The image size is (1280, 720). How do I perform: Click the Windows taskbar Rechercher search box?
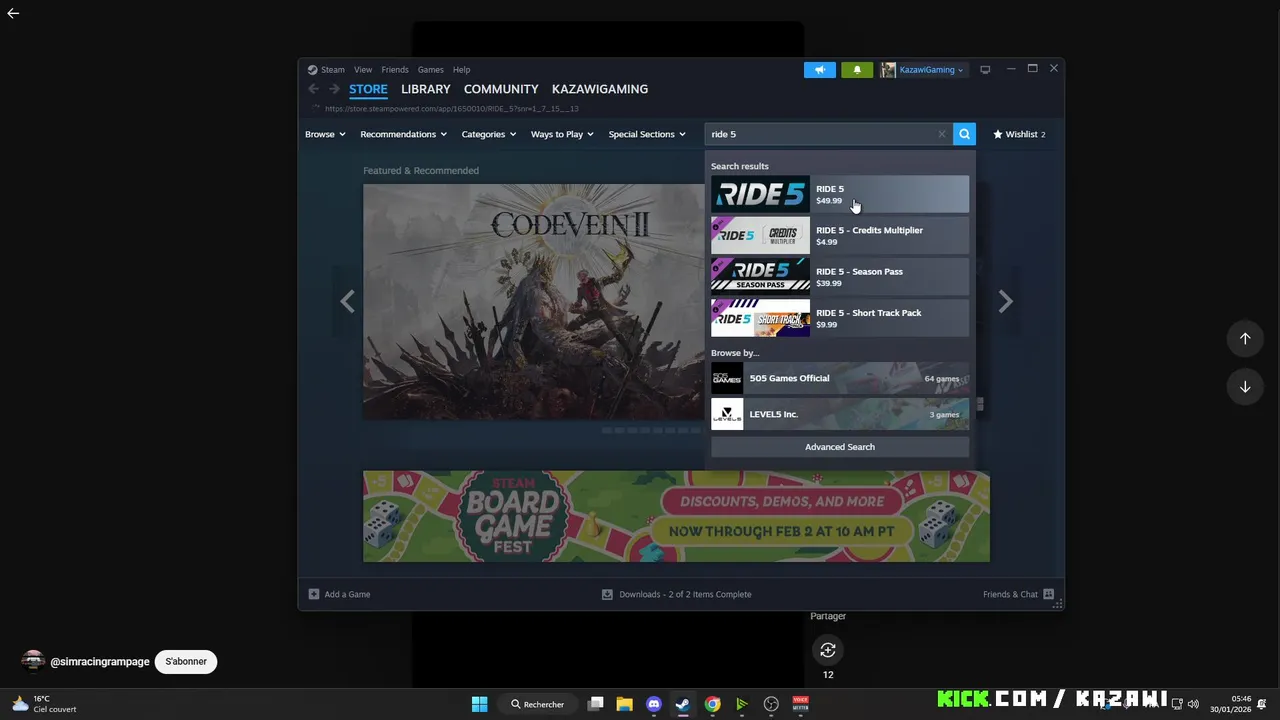pyautogui.click(x=538, y=704)
